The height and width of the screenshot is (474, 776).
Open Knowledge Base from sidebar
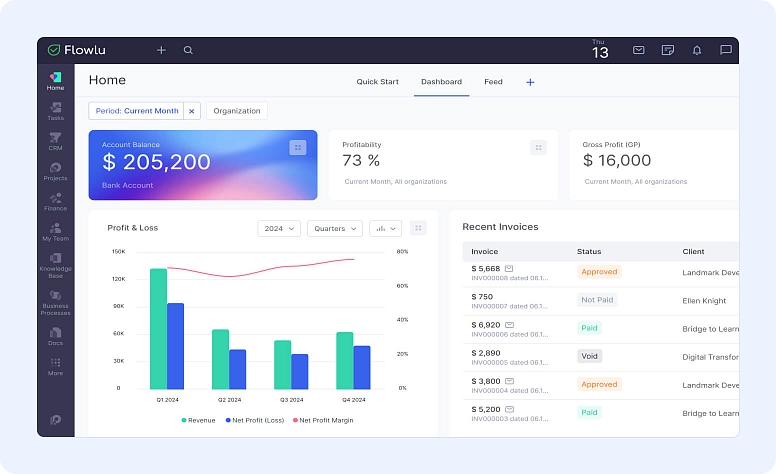click(56, 262)
